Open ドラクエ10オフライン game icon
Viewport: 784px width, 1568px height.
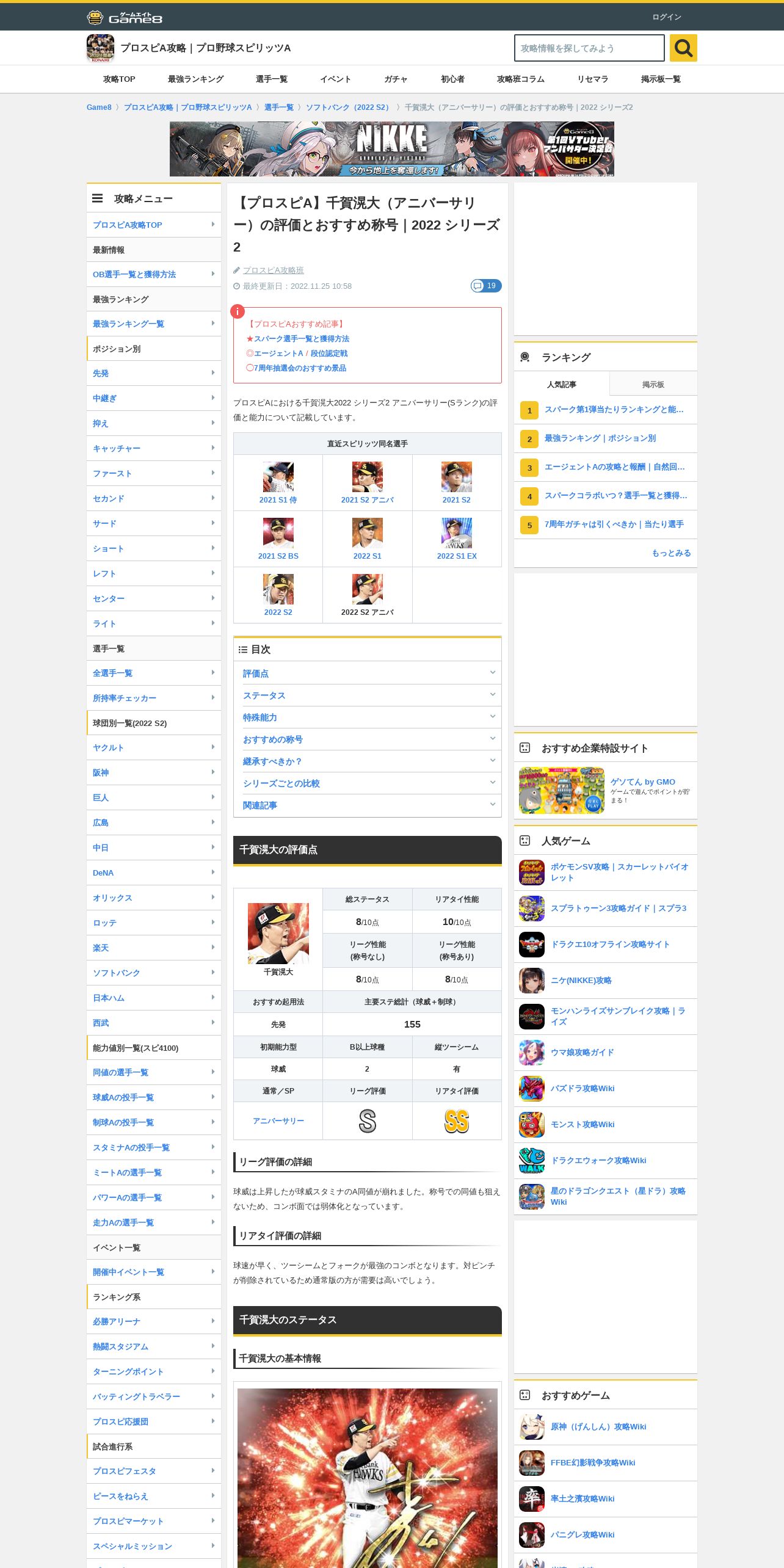[x=532, y=945]
